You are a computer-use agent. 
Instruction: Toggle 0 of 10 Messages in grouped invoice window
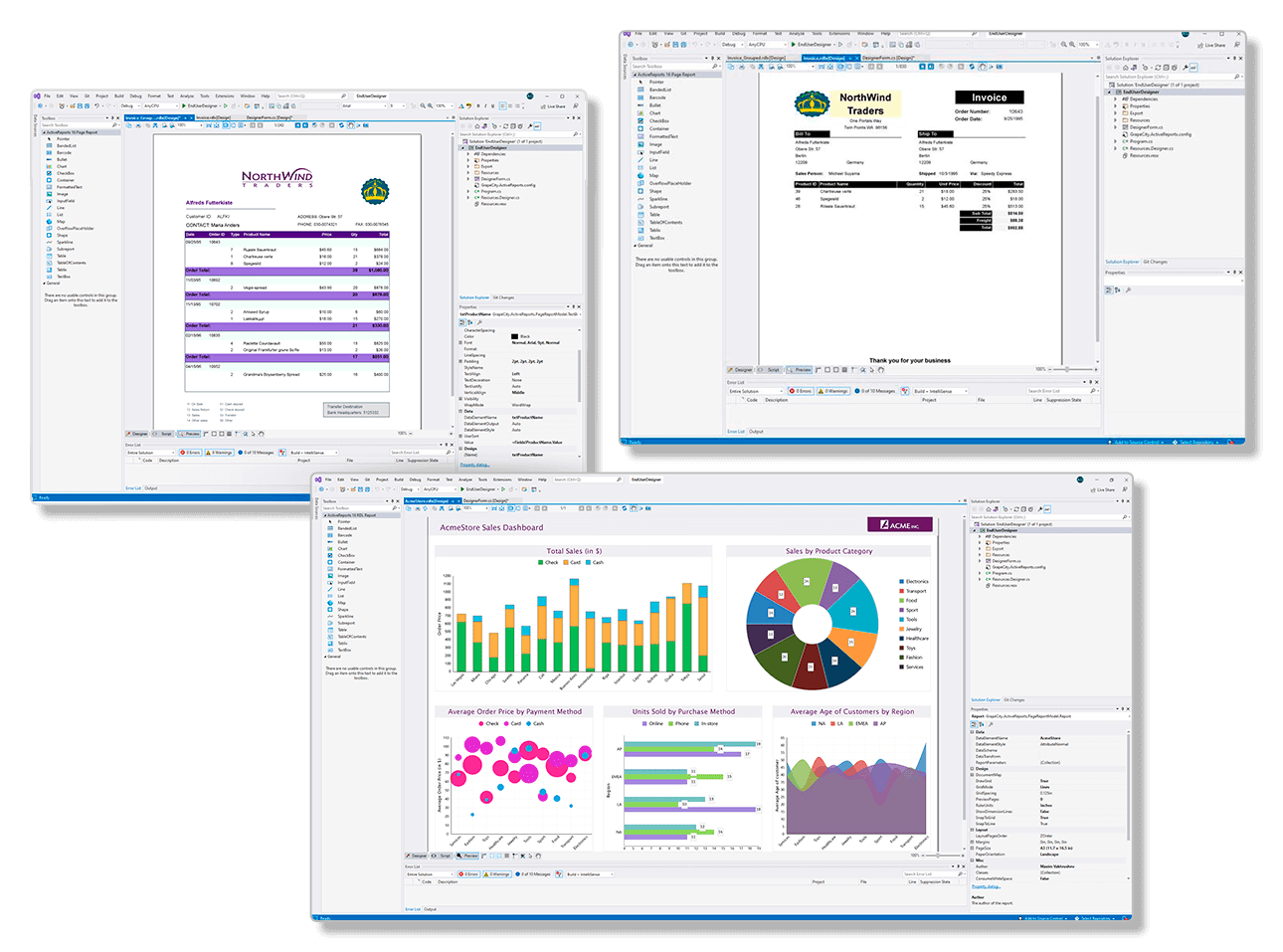(x=257, y=453)
